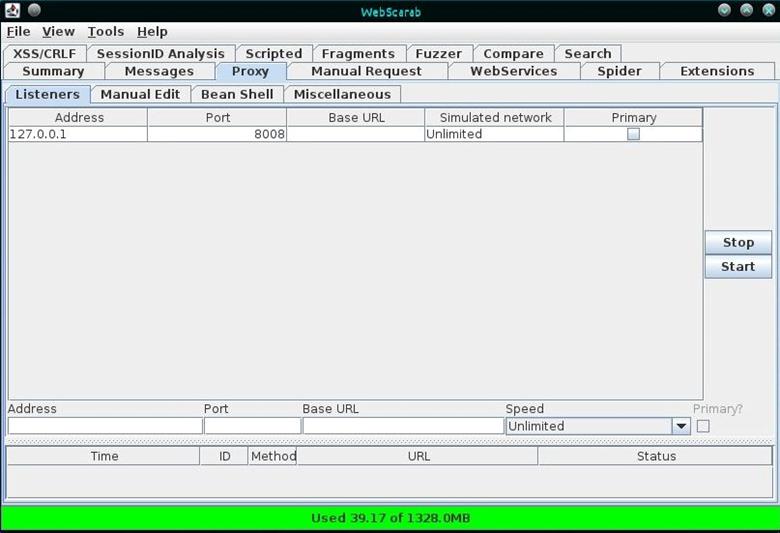Image resolution: width=780 pixels, height=533 pixels.
Task: Toggle the Primary? checkbox beside Speed
Action: click(703, 426)
